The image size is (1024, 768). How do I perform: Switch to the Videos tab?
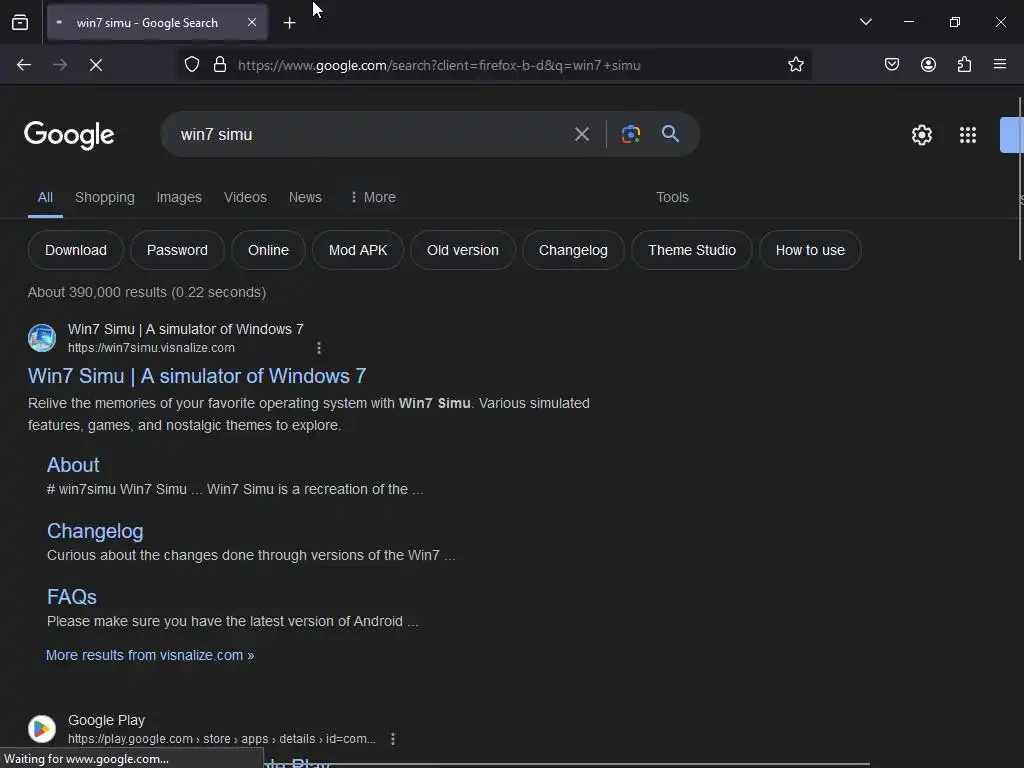pos(246,197)
